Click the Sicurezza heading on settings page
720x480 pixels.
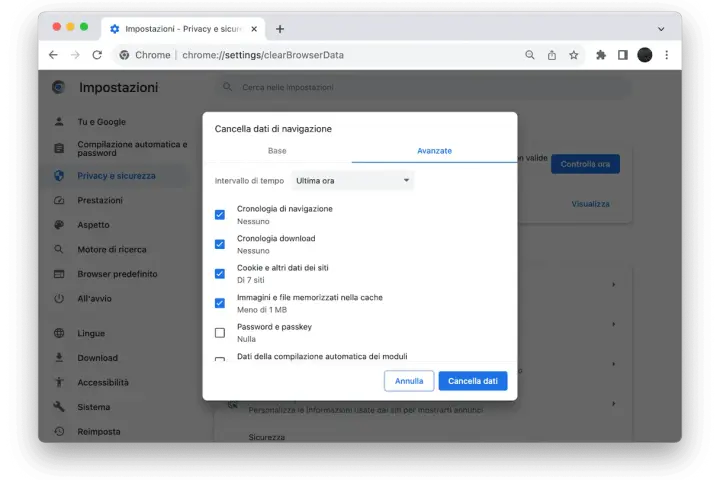(x=267, y=437)
